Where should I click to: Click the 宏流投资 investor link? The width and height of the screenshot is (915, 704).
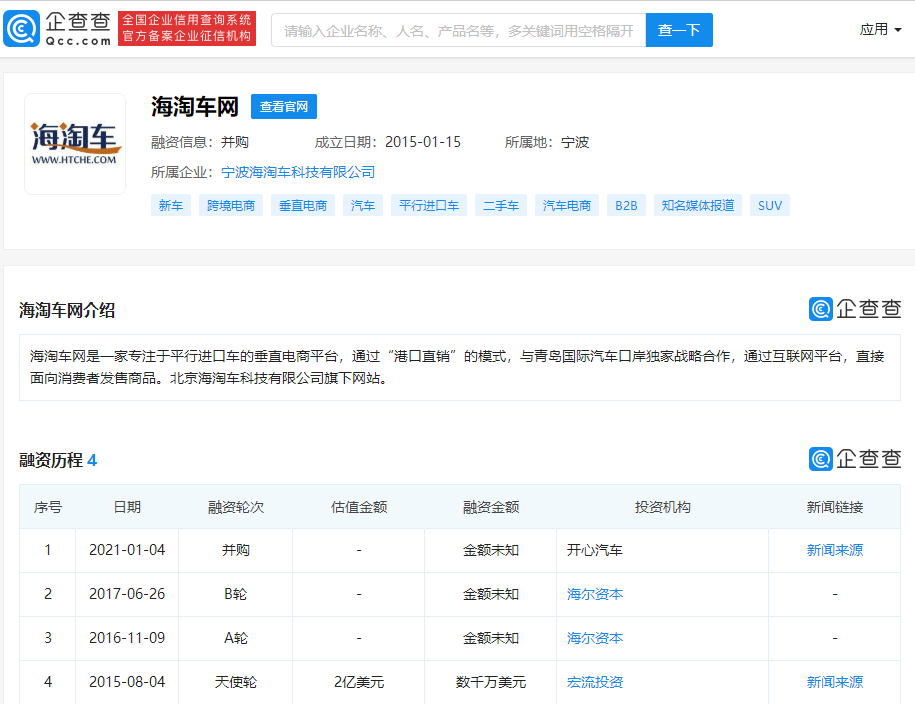click(x=595, y=682)
